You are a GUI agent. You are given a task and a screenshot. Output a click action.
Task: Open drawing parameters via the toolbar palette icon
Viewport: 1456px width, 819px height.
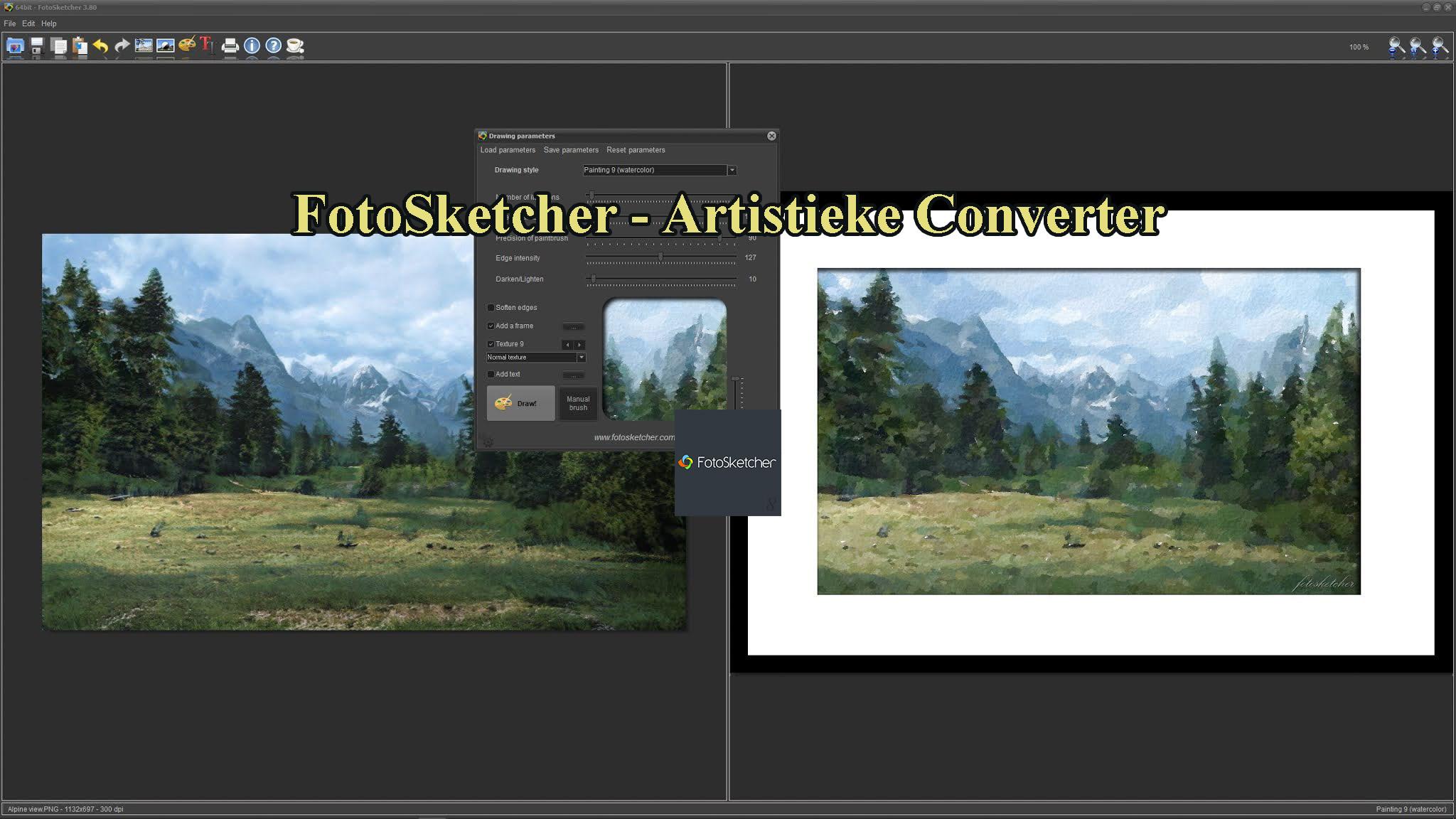pyautogui.click(x=187, y=45)
